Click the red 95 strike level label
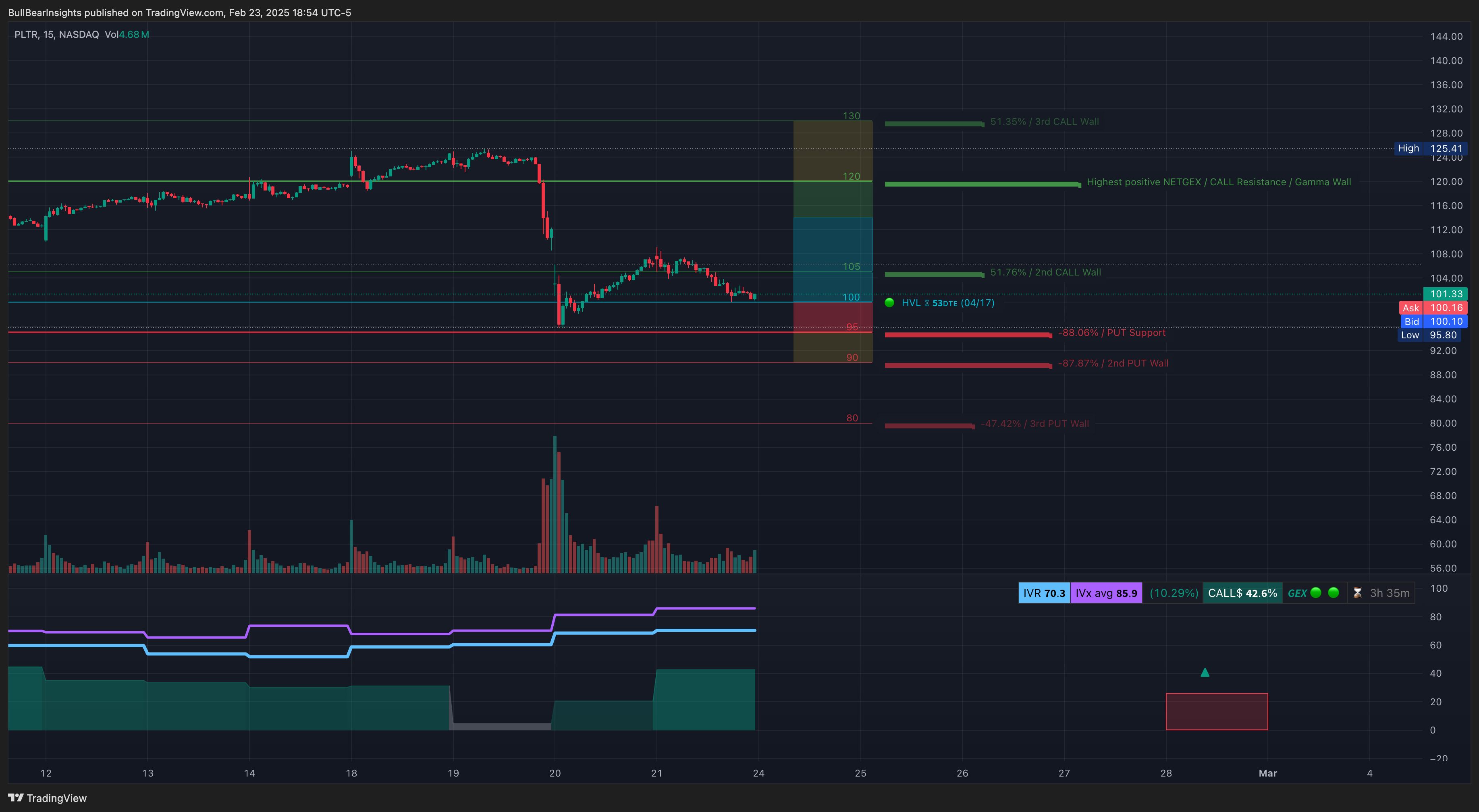The height and width of the screenshot is (812, 1479). point(853,327)
